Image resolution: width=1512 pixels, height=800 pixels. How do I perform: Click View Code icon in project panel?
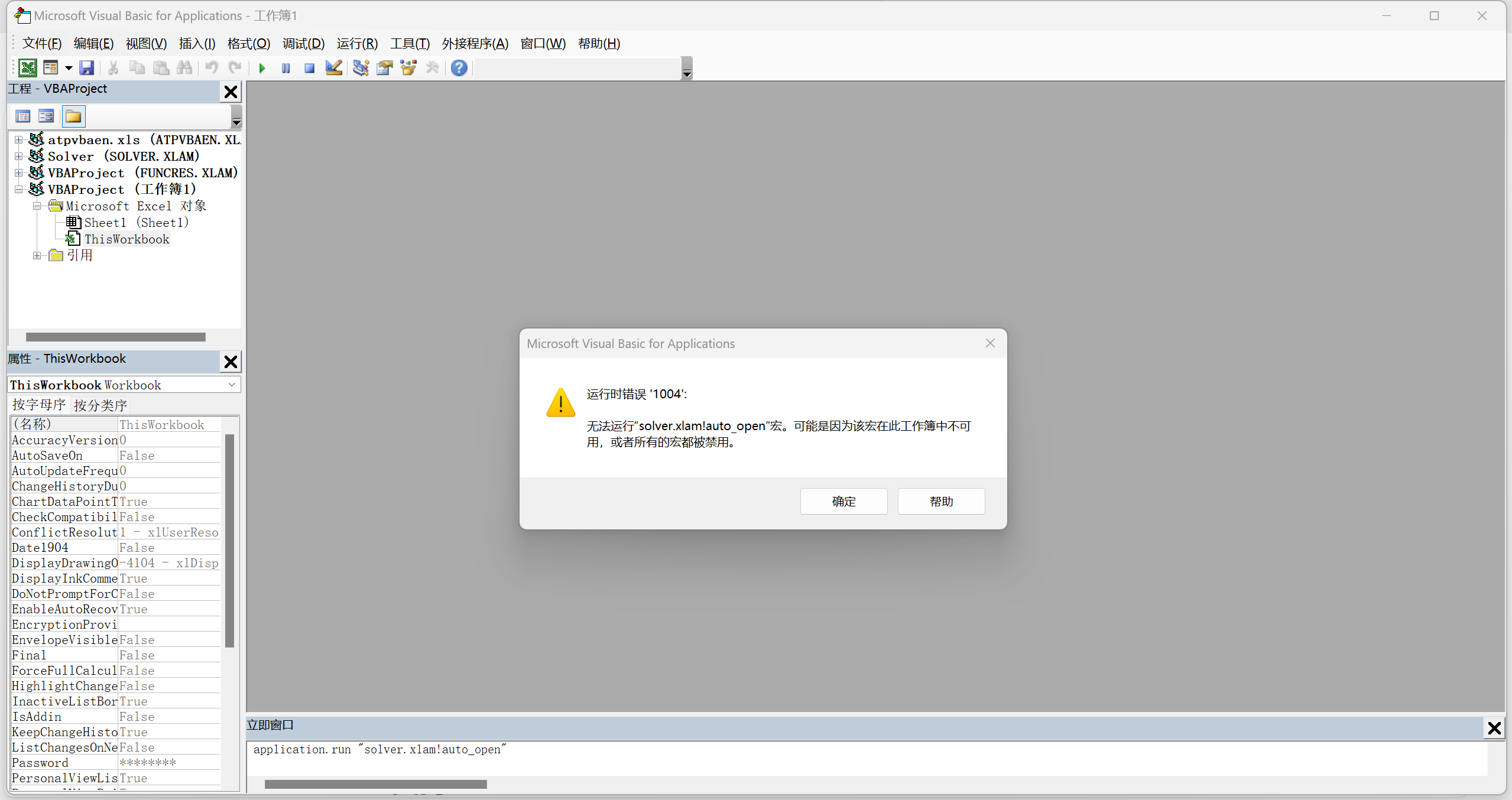pyautogui.click(x=23, y=116)
